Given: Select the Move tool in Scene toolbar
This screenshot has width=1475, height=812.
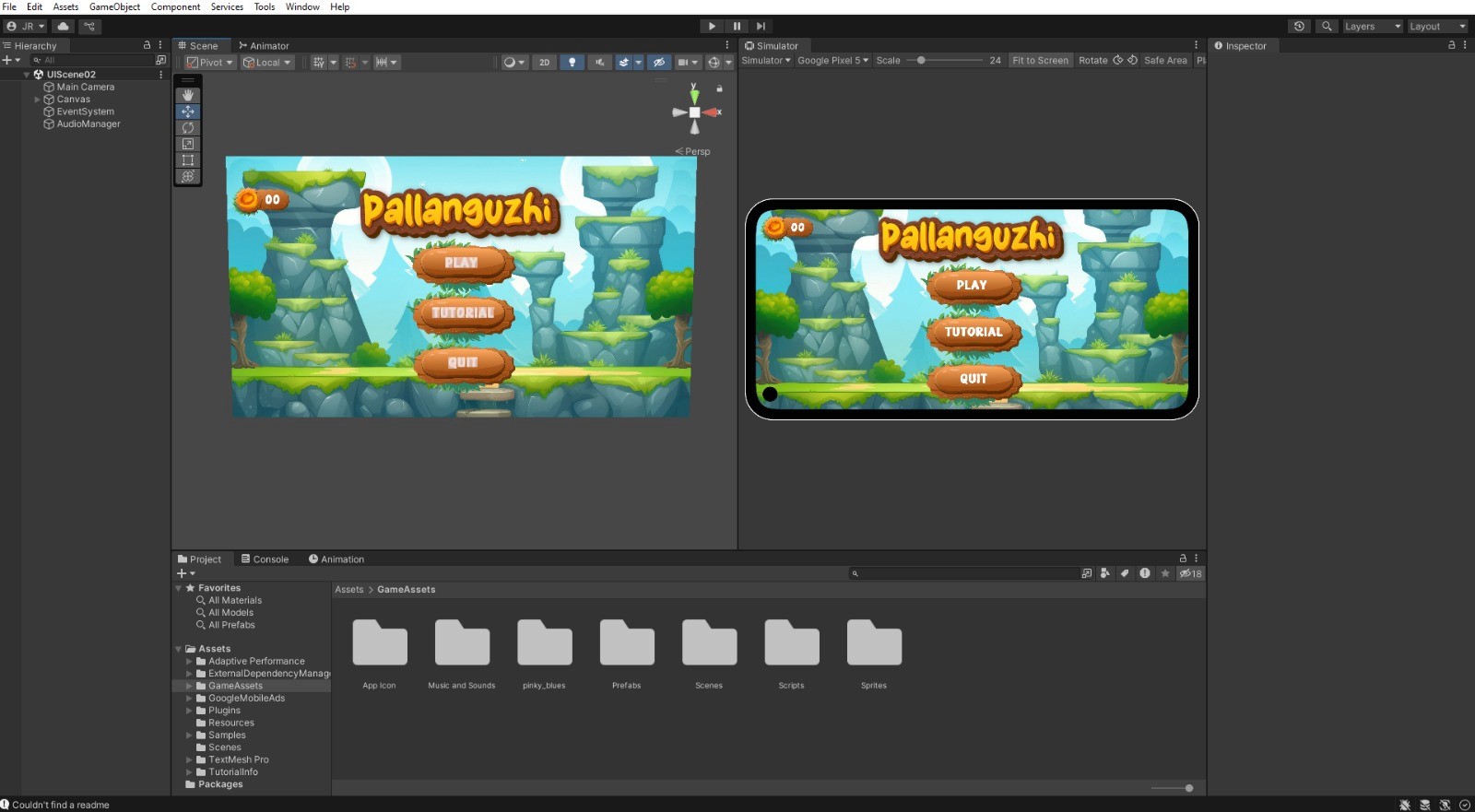Looking at the screenshot, I should [x=188, y=112].
